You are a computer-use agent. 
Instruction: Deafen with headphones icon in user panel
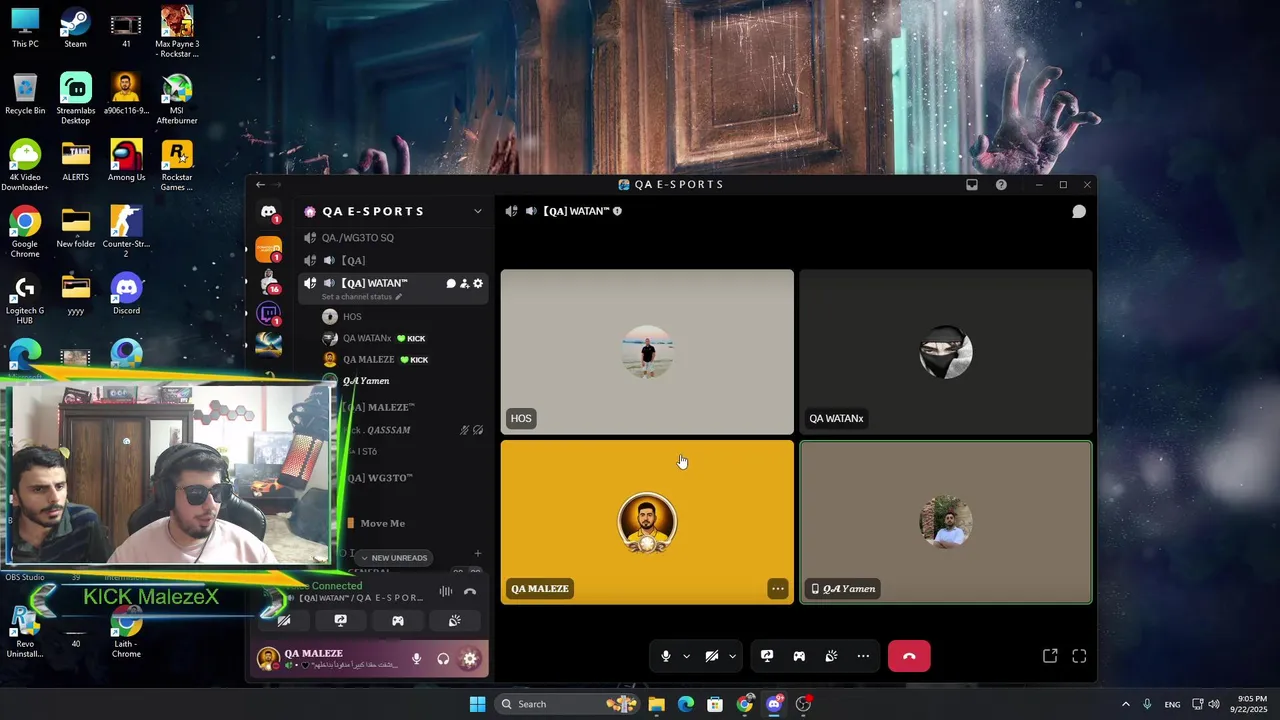pos(443,659)
